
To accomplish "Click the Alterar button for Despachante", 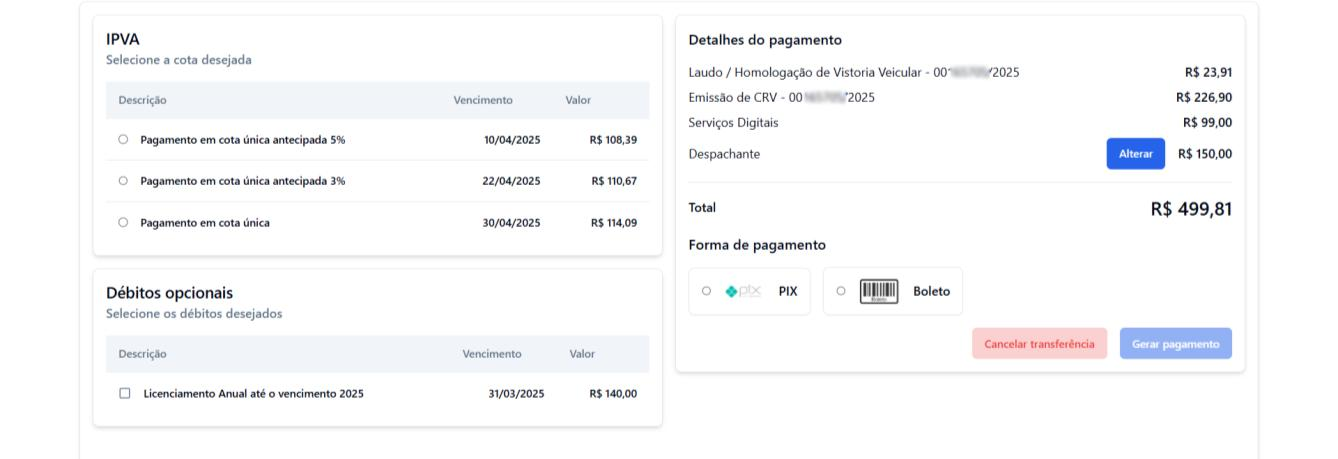I will (x=1135, y=154).
